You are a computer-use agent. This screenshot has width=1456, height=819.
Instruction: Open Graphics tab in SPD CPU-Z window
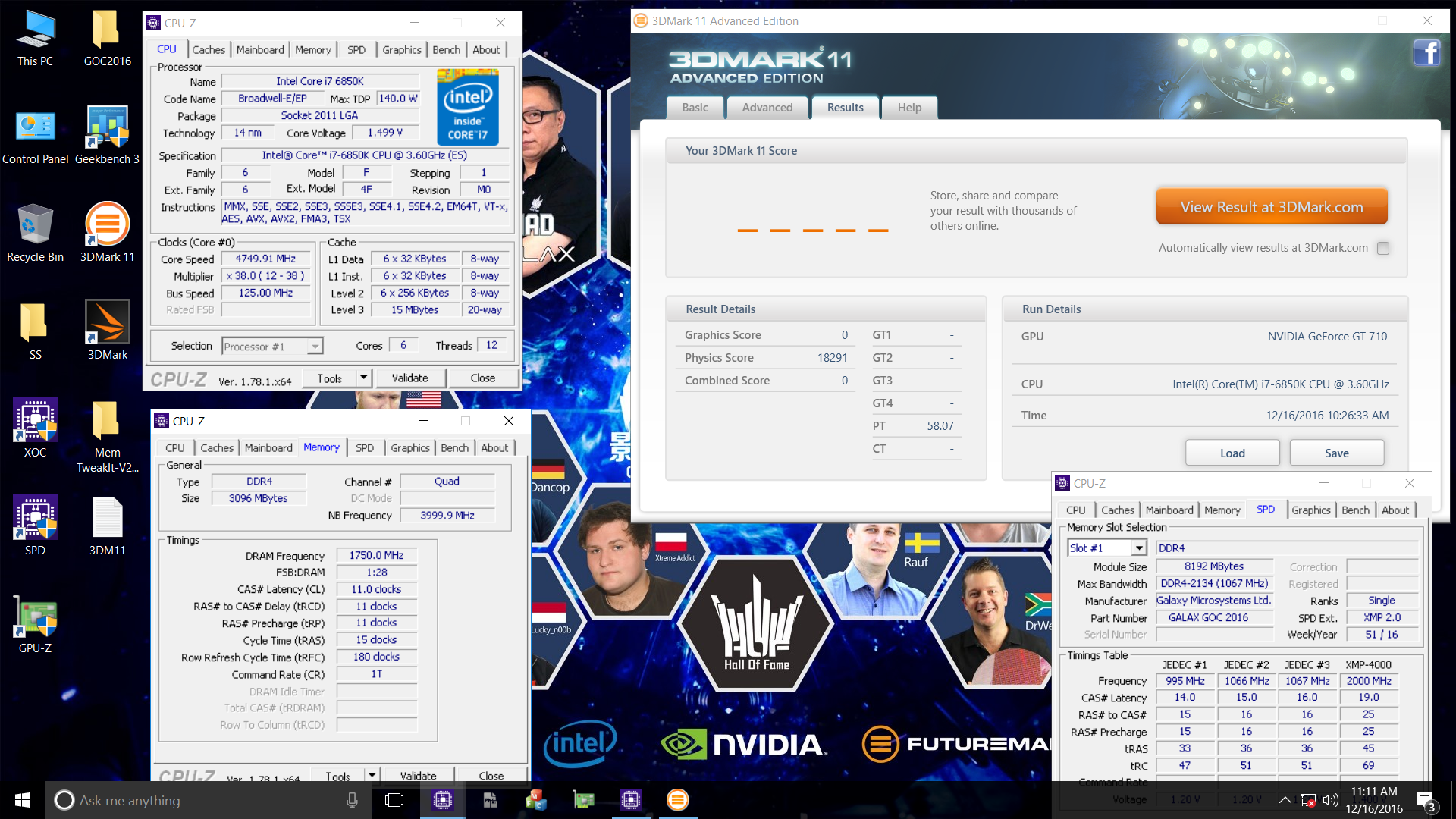point(1311,510)
